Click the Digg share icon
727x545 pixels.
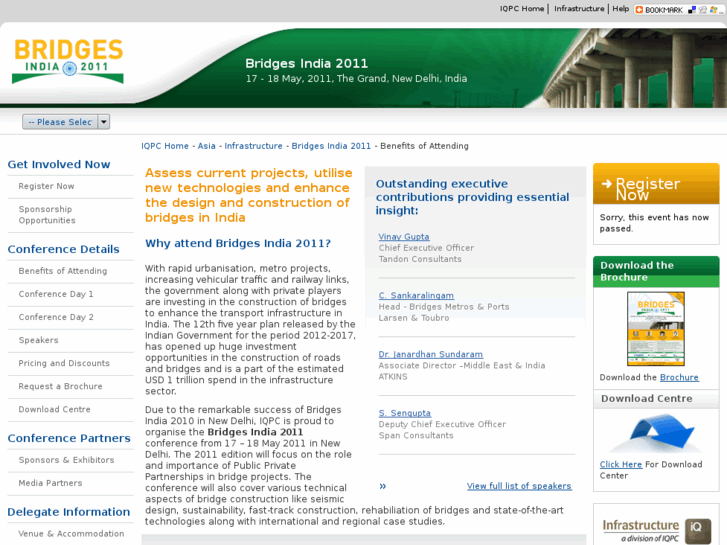702,10
